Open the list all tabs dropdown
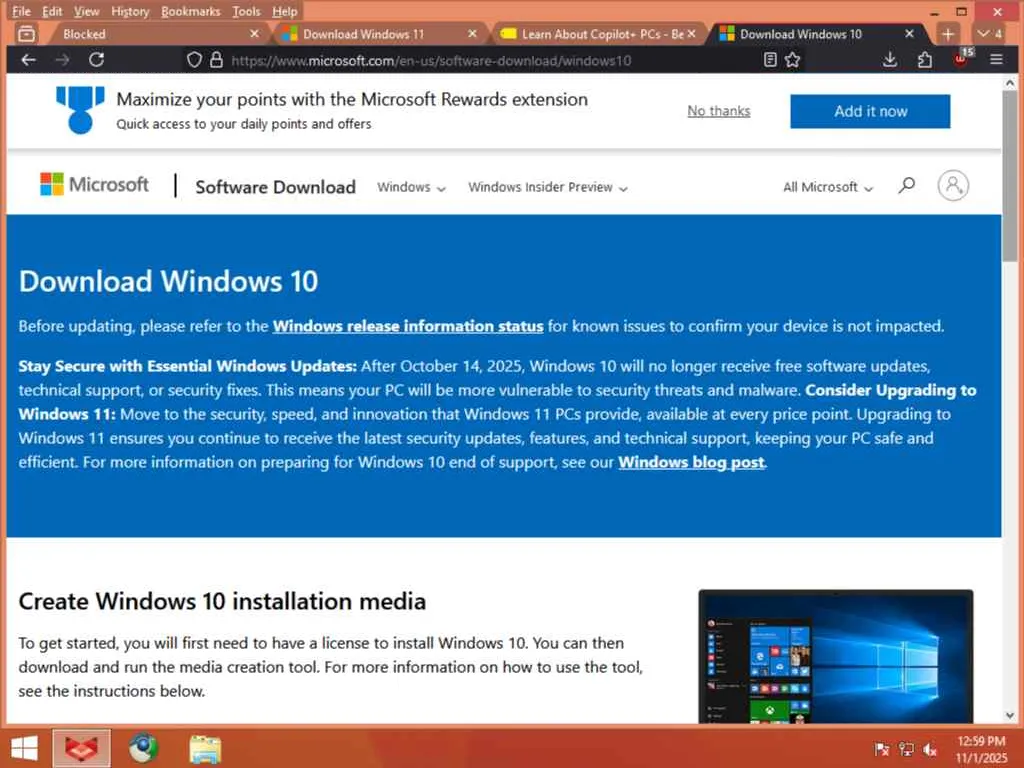Viewport: 1024px width, 768px height. (989, 33)
